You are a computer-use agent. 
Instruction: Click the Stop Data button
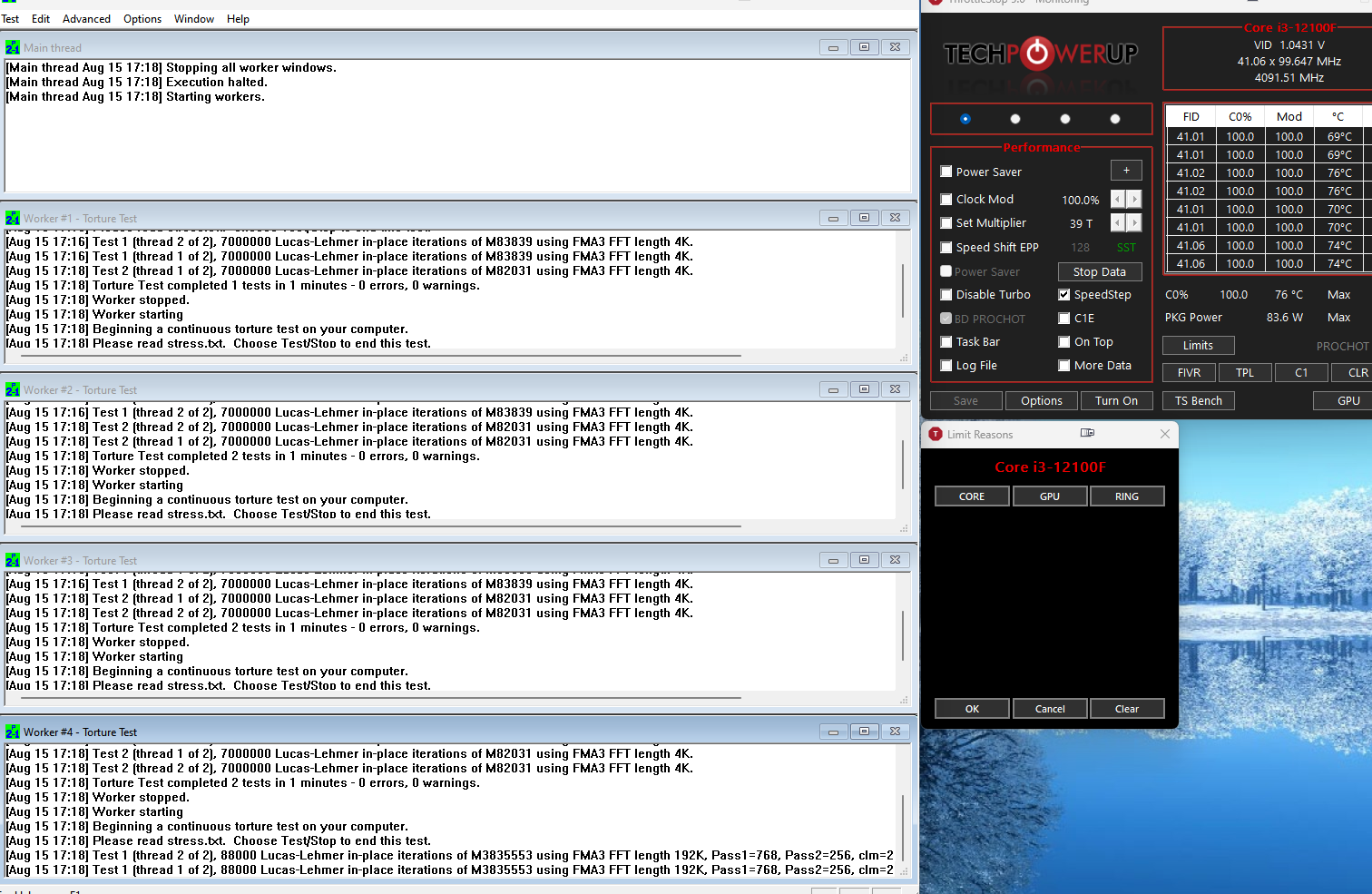point(1100,271)
